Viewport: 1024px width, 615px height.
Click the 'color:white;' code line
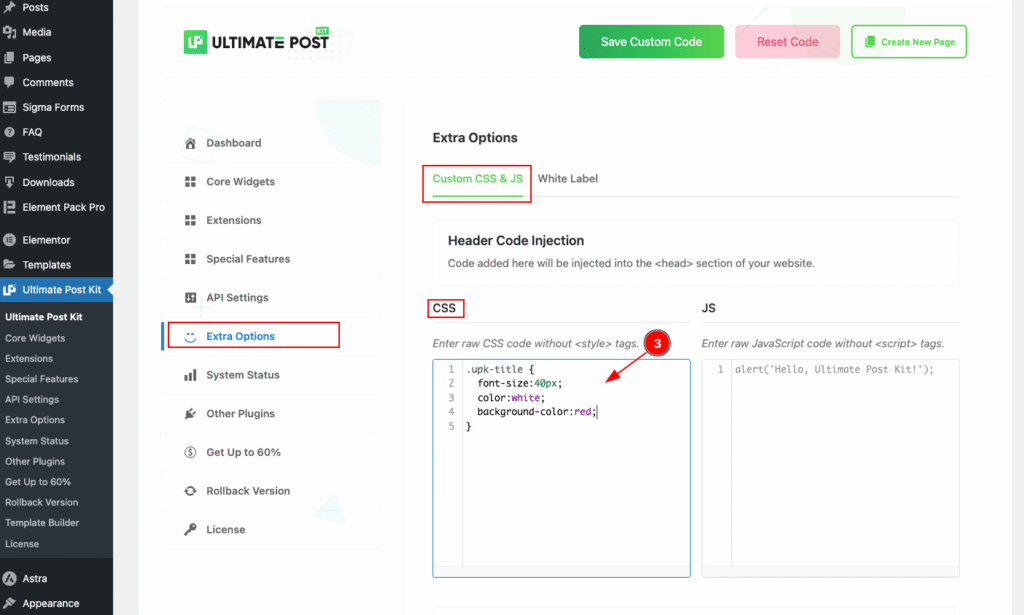point(511,398)
